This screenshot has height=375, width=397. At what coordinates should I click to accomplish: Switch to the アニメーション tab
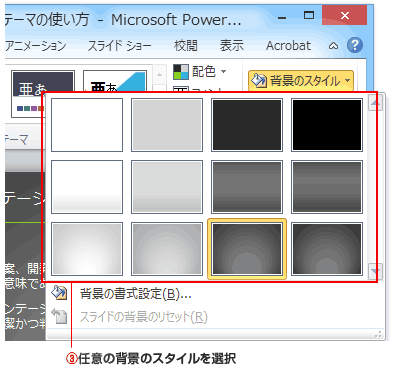[36, 46]
